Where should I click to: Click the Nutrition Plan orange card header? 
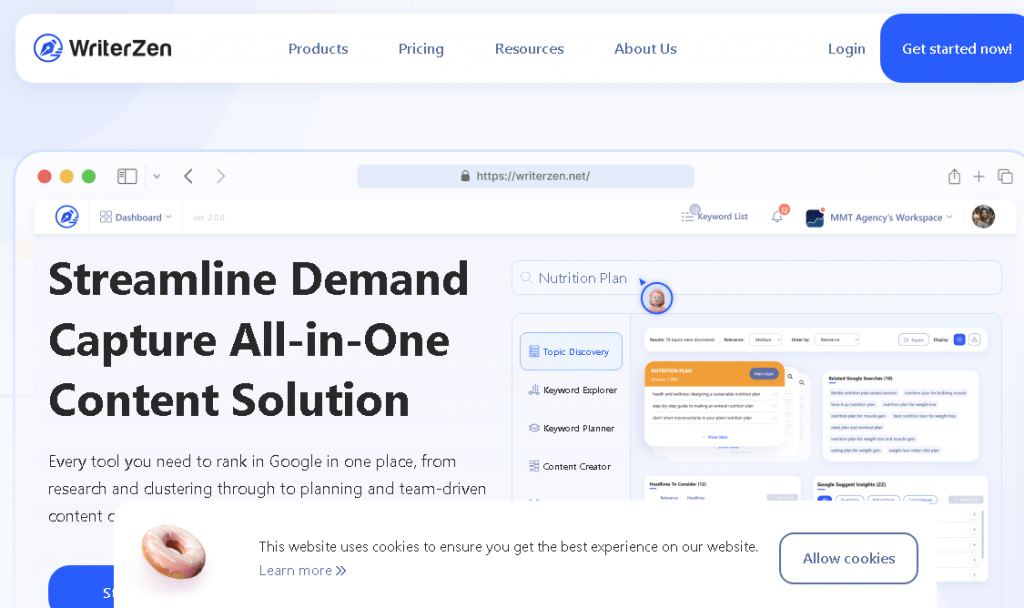(x=714, y=374)
